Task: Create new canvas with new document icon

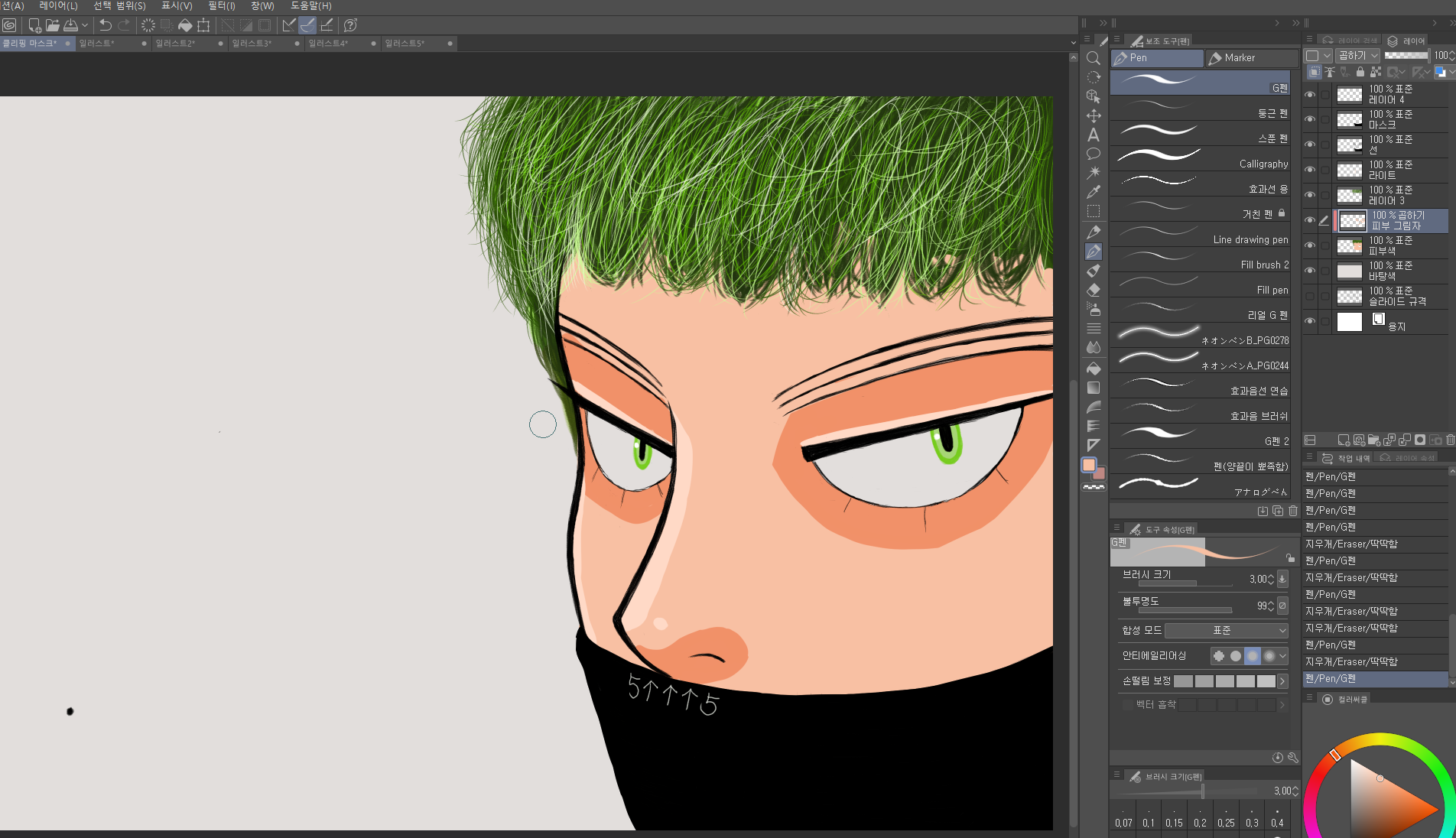Action: (x=34, y=25)
